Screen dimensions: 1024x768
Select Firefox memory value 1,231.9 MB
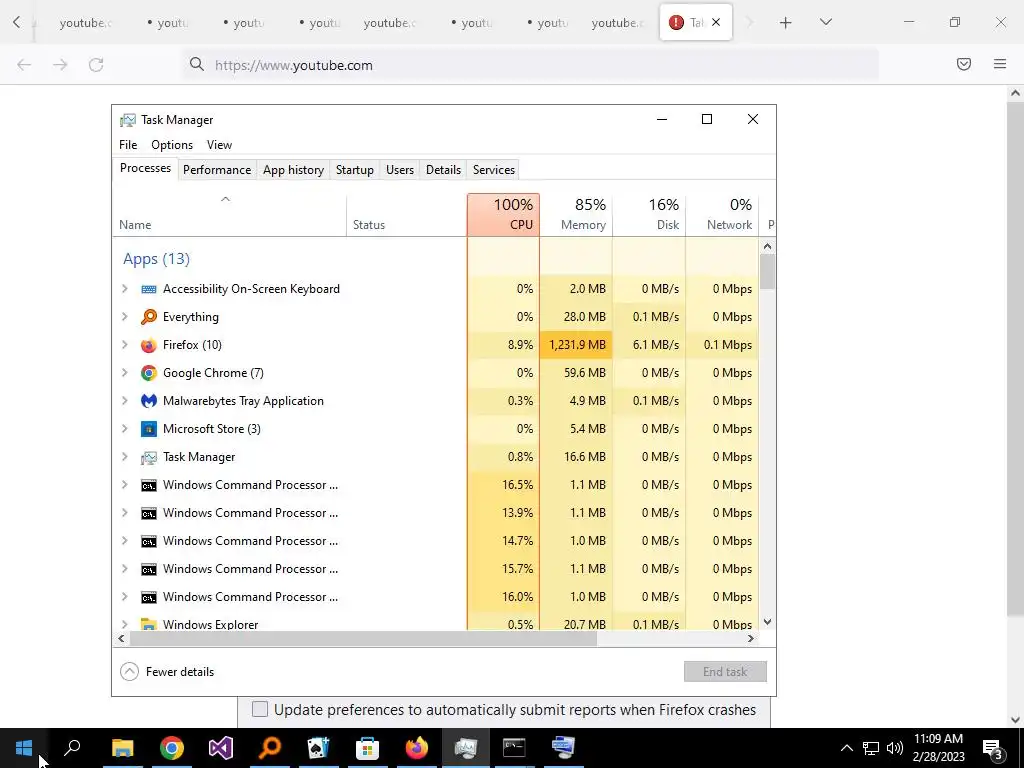(x=577, y=345)
